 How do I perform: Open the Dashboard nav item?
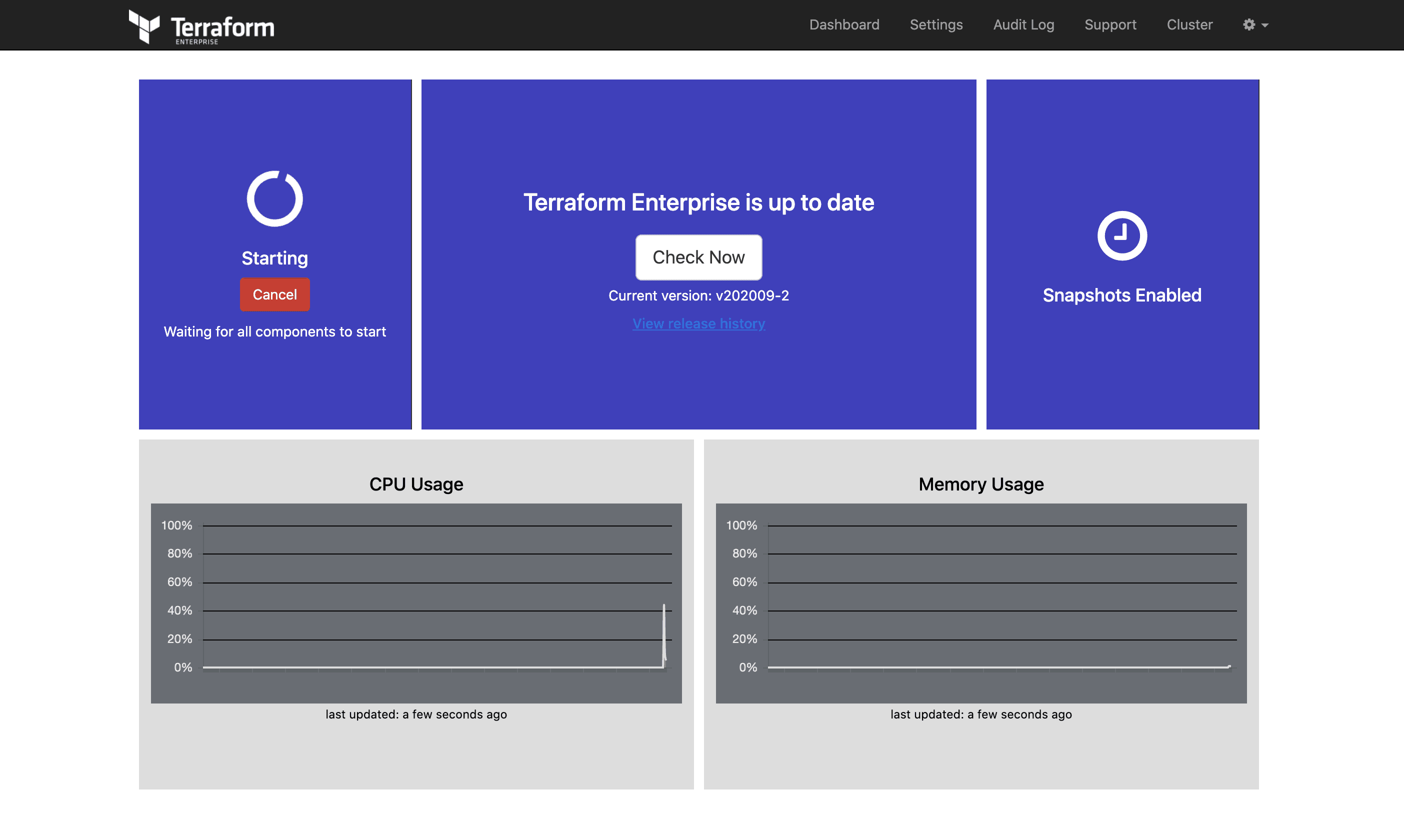click(x=844, y=25)
